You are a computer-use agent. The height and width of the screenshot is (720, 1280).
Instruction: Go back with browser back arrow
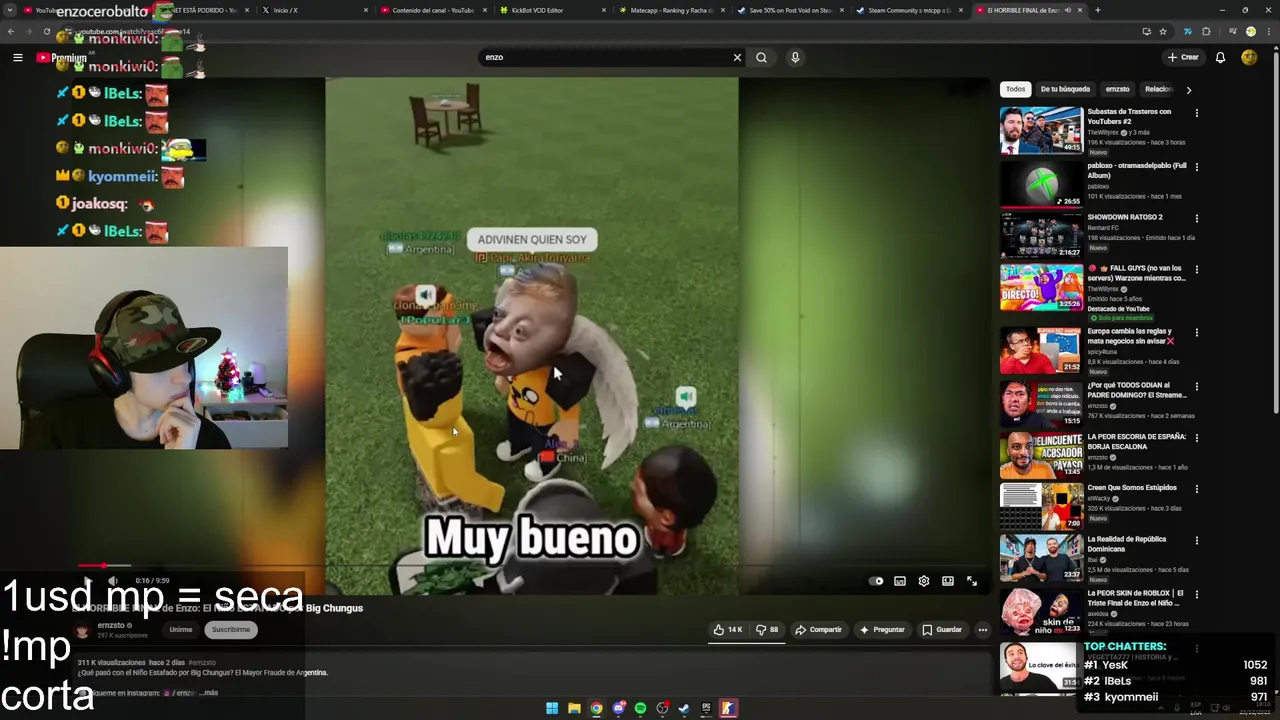tap(11, 31)
